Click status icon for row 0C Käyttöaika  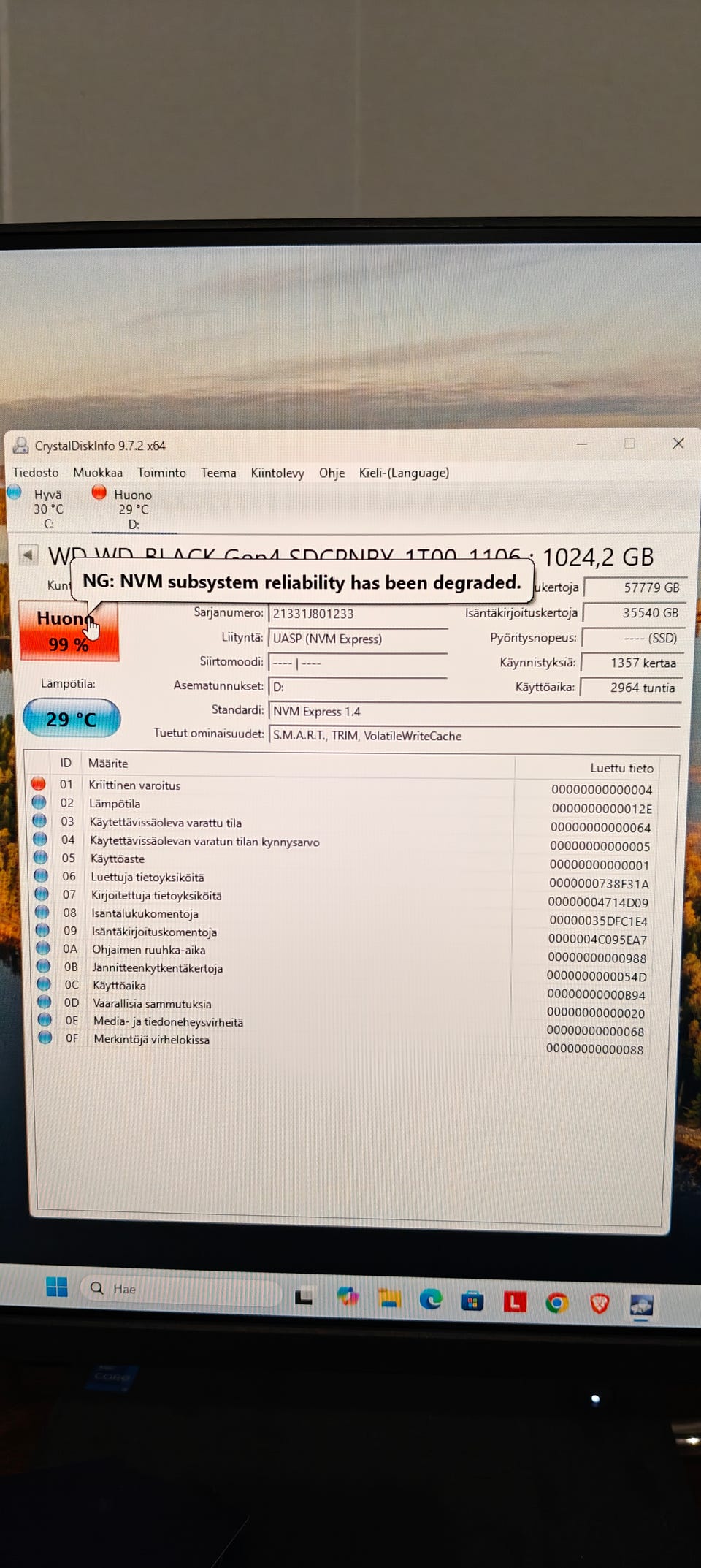coord(44,983)
